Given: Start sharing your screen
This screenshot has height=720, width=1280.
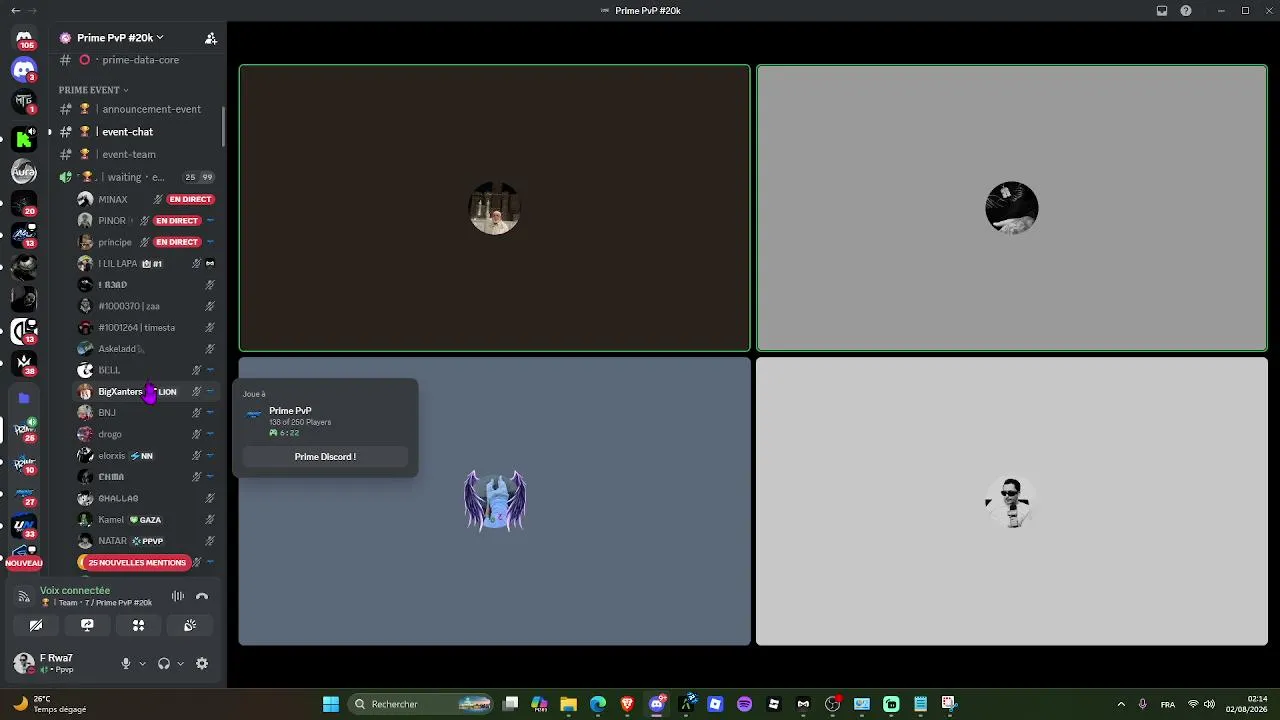Looking at the screenshot, I should click(87, 625).
